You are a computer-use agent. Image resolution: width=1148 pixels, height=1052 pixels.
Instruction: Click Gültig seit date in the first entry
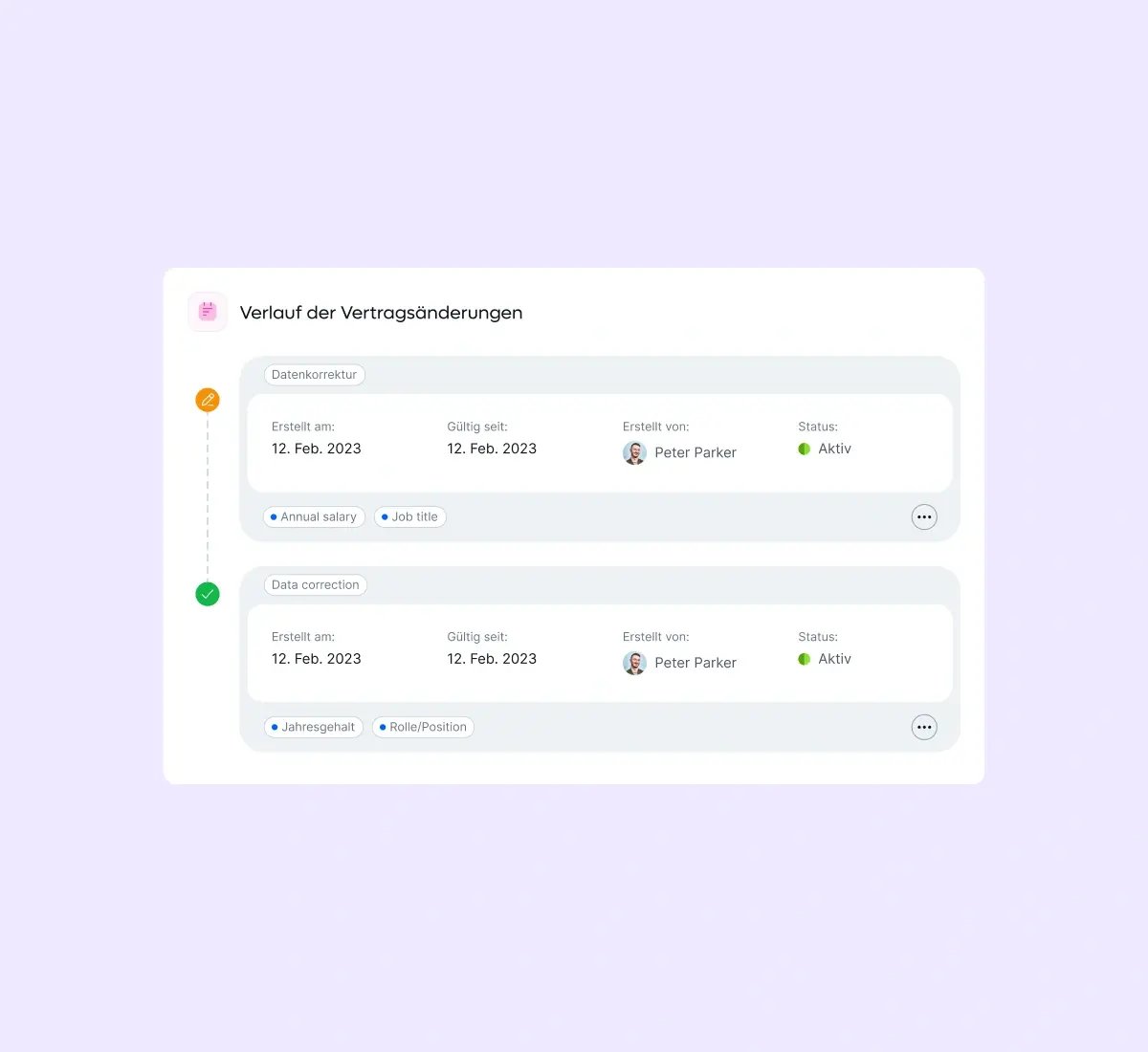tap(492, 449)
